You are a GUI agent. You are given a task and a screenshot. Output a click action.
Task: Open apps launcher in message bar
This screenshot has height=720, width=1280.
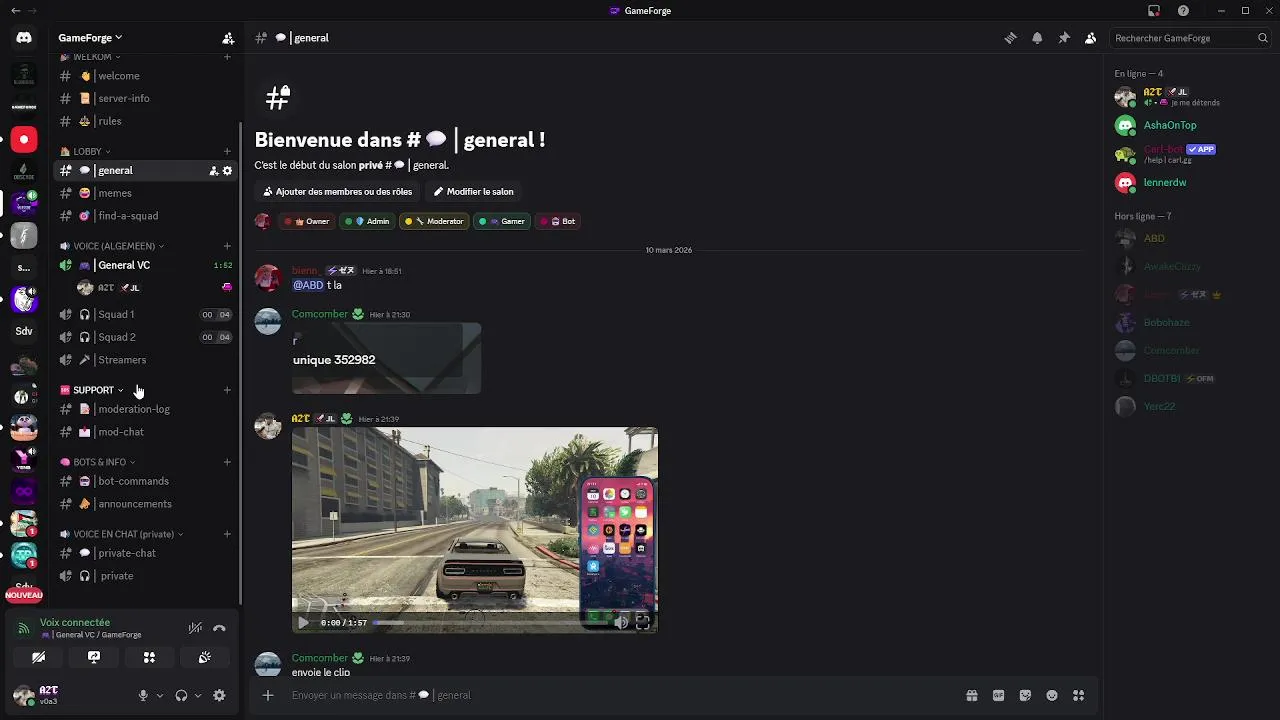[1078, 695]
